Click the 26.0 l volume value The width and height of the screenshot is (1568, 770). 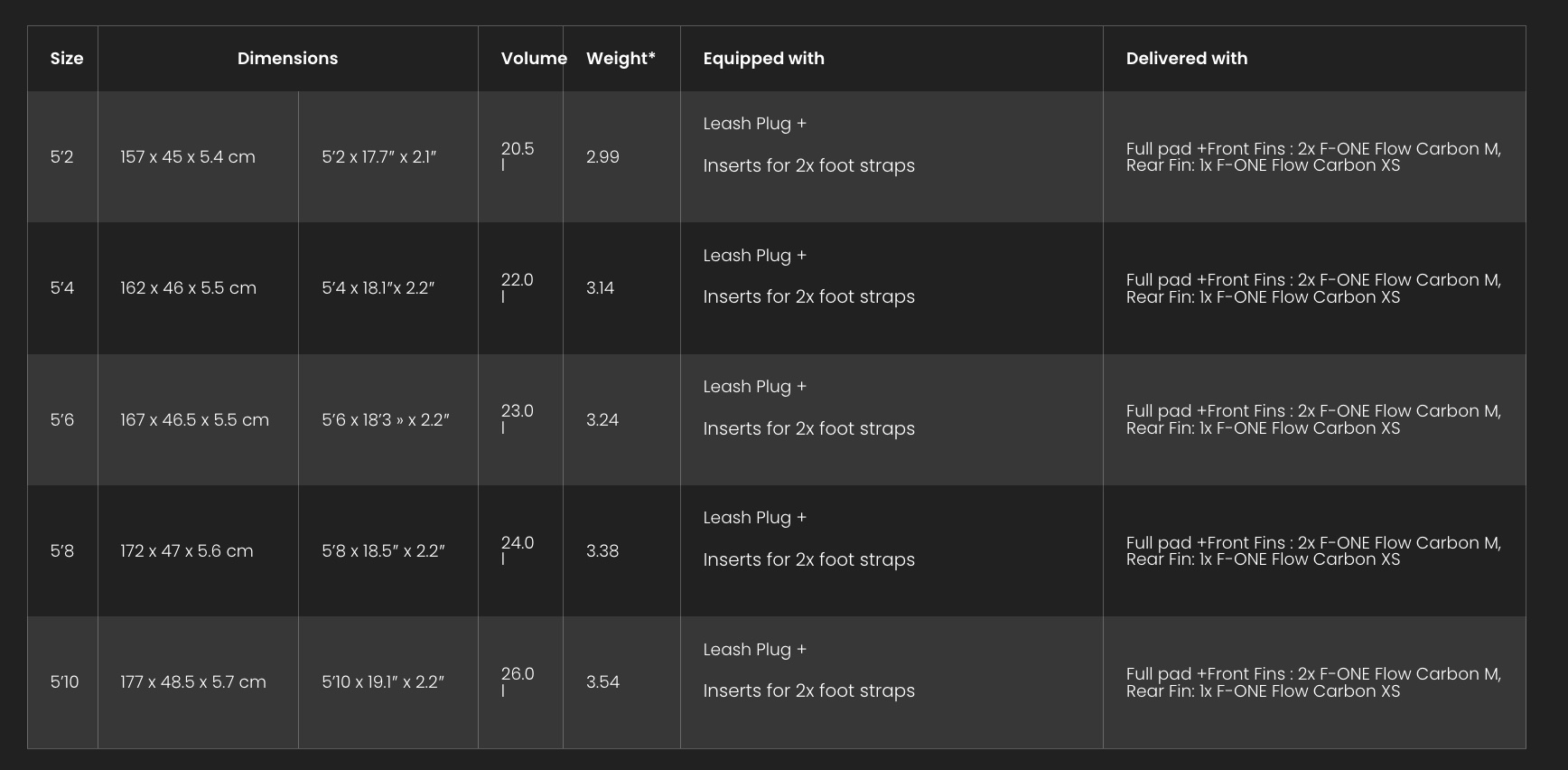point(518,681)
